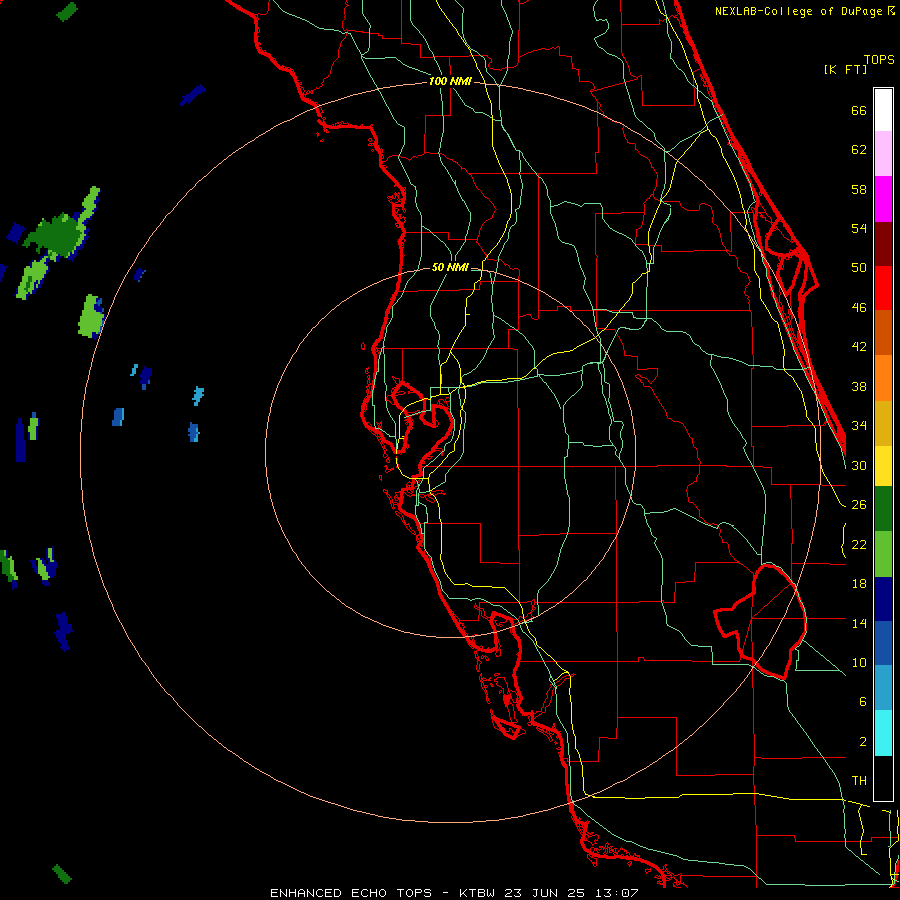Viewport: 900px width, 900px height.
Task: Pick the maroon legend swatch
Action: tap(883, 244)
